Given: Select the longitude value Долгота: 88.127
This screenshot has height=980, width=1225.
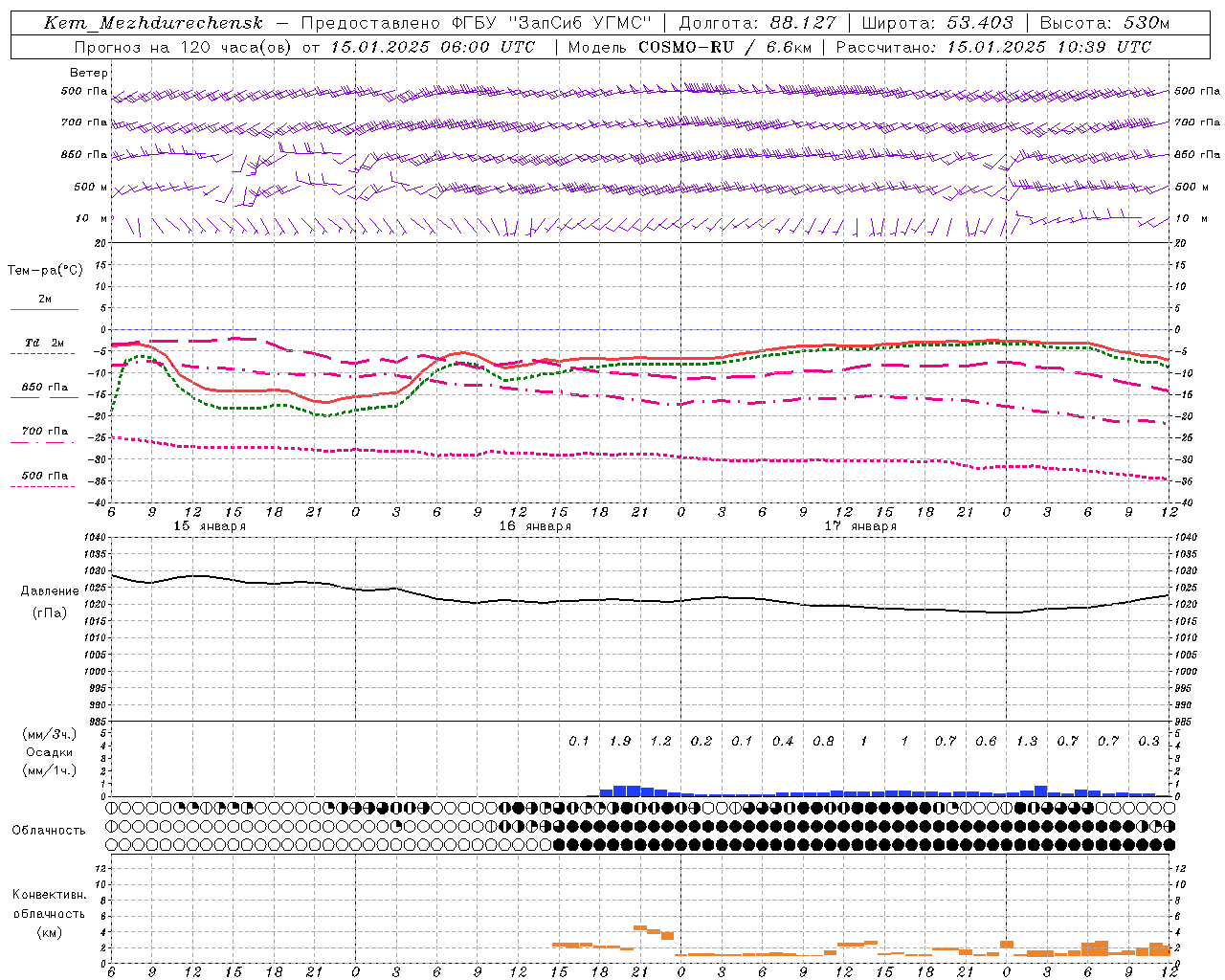Looking at the screenshot, I should 757,23.
